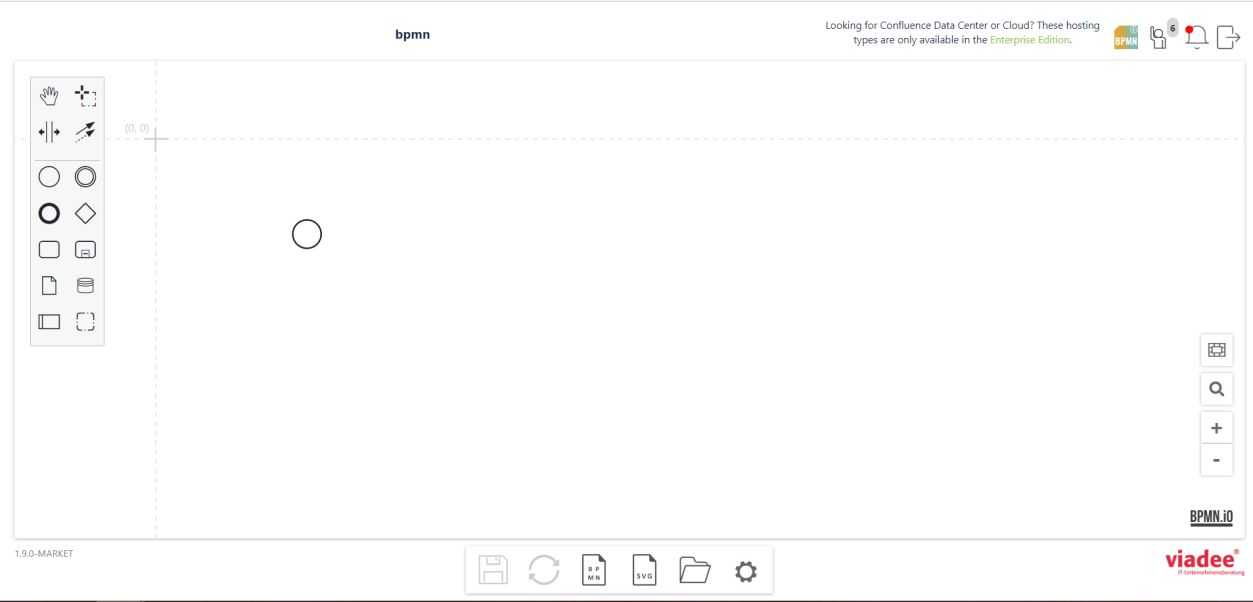Image resolution: width=1253 pixels, height=602 pixels.
Task: Create an end event from palette
Action: (x=49, y=213)
